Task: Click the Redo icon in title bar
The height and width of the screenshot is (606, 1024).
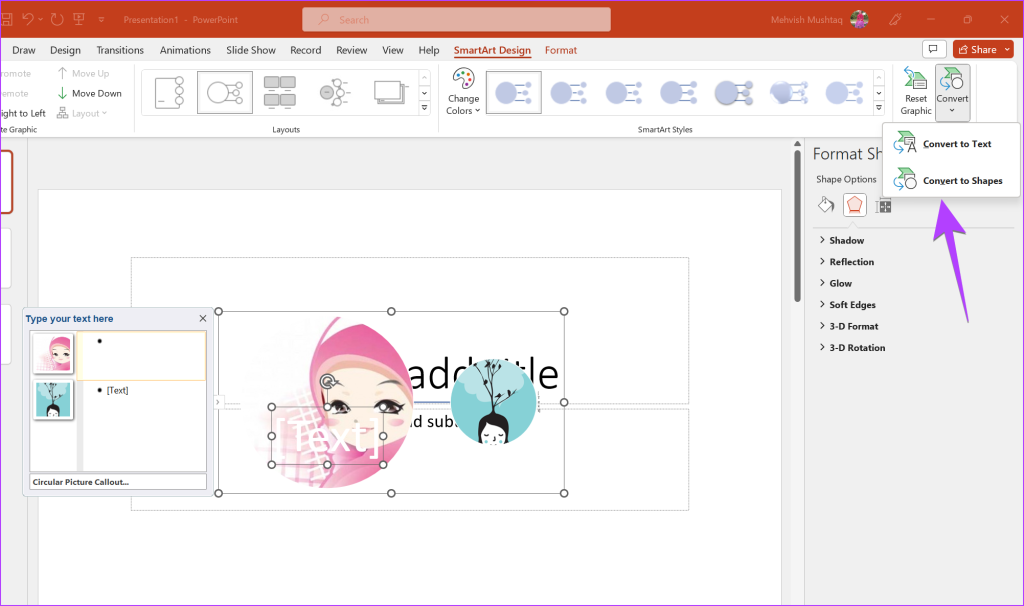Action: pyautogui.click(x=57, y=19)
